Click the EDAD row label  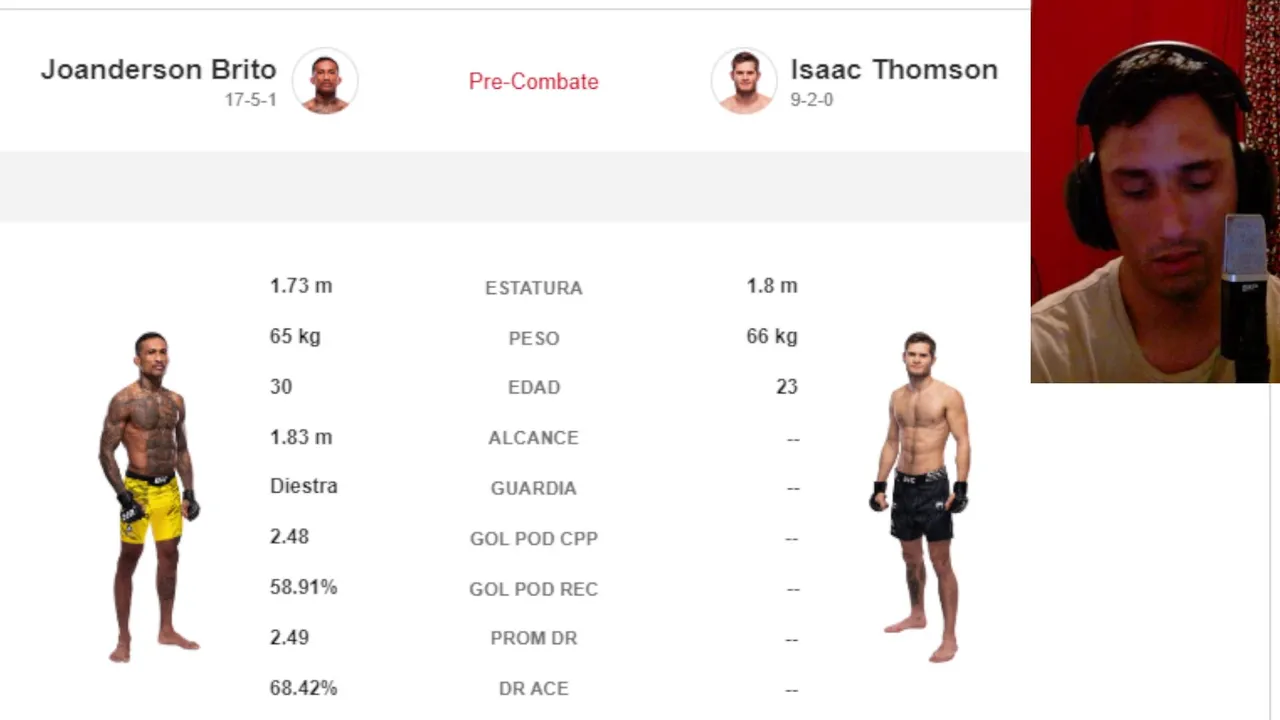pyautogui.click(x=533, y=387)
